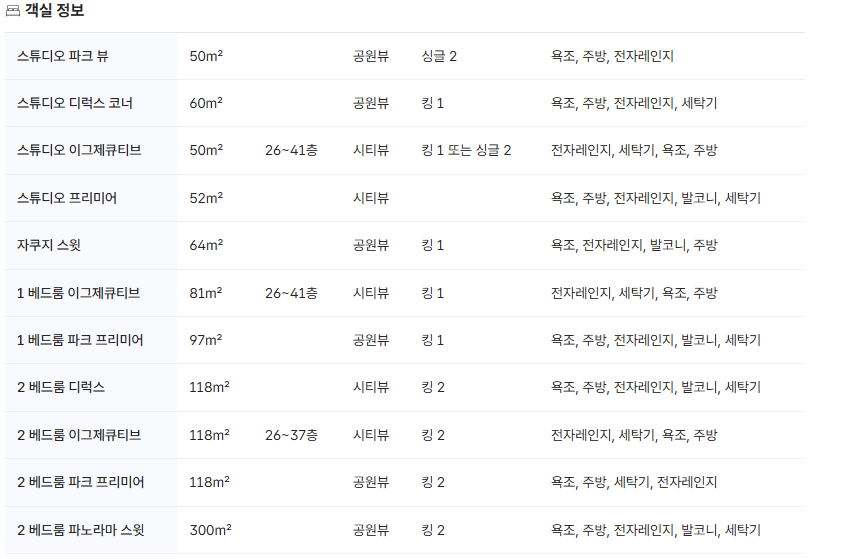The width and height of the screenshot is (861, 559).
Task: Open the 스튜디오 이그제큐티브 room row
Action: point(79,150)
